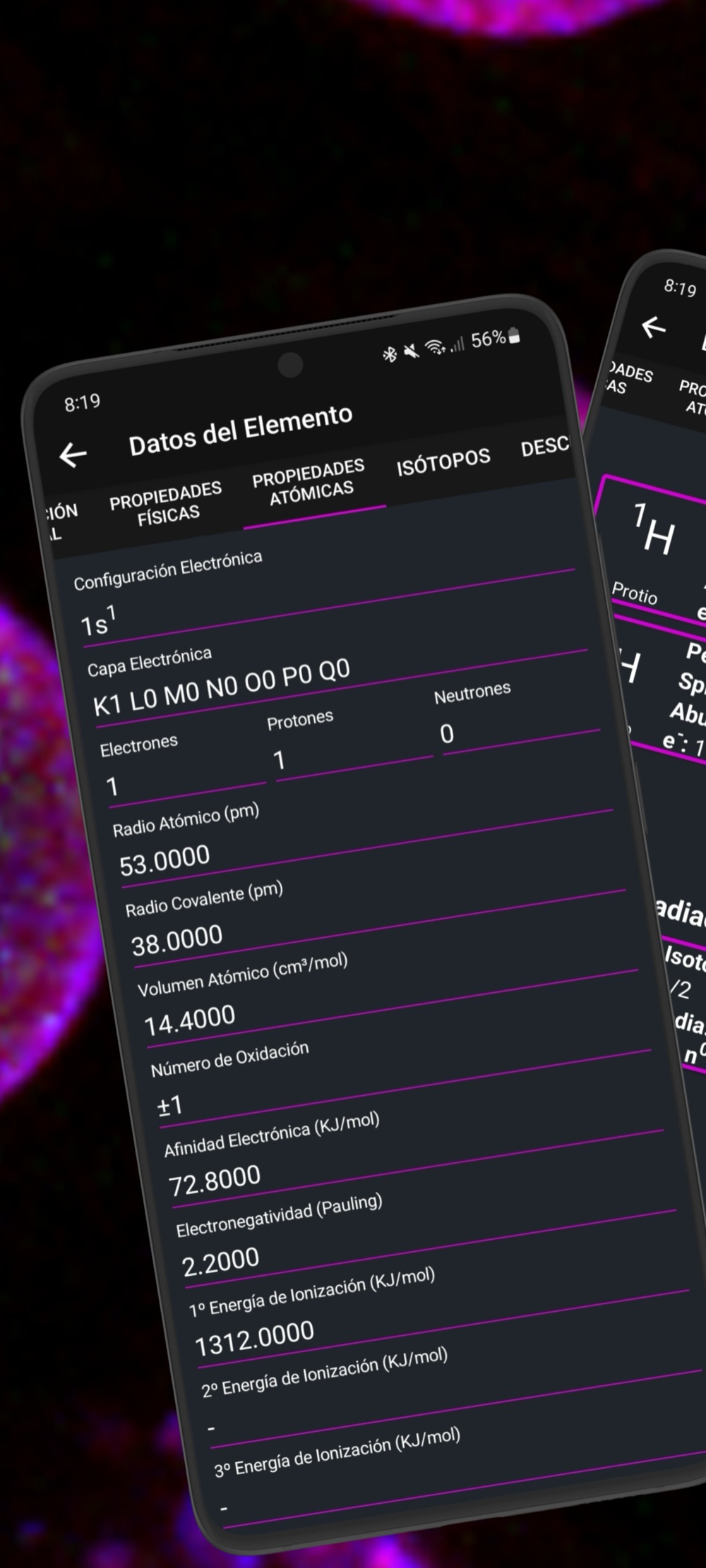
Task: Tap the Configuración Electrónica label
Action: [168, 570]
